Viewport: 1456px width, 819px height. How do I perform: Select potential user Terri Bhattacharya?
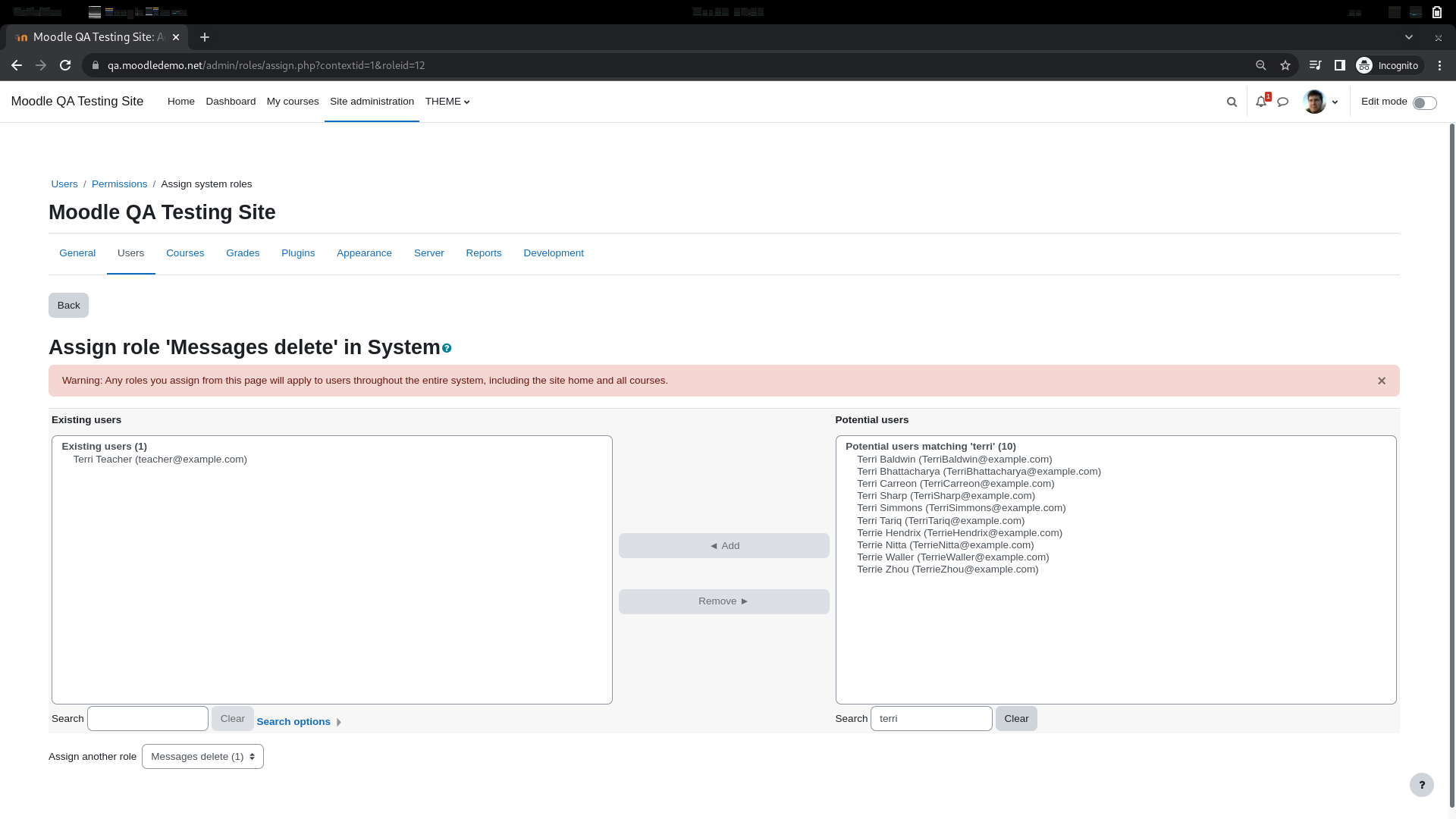pos(979,472)
